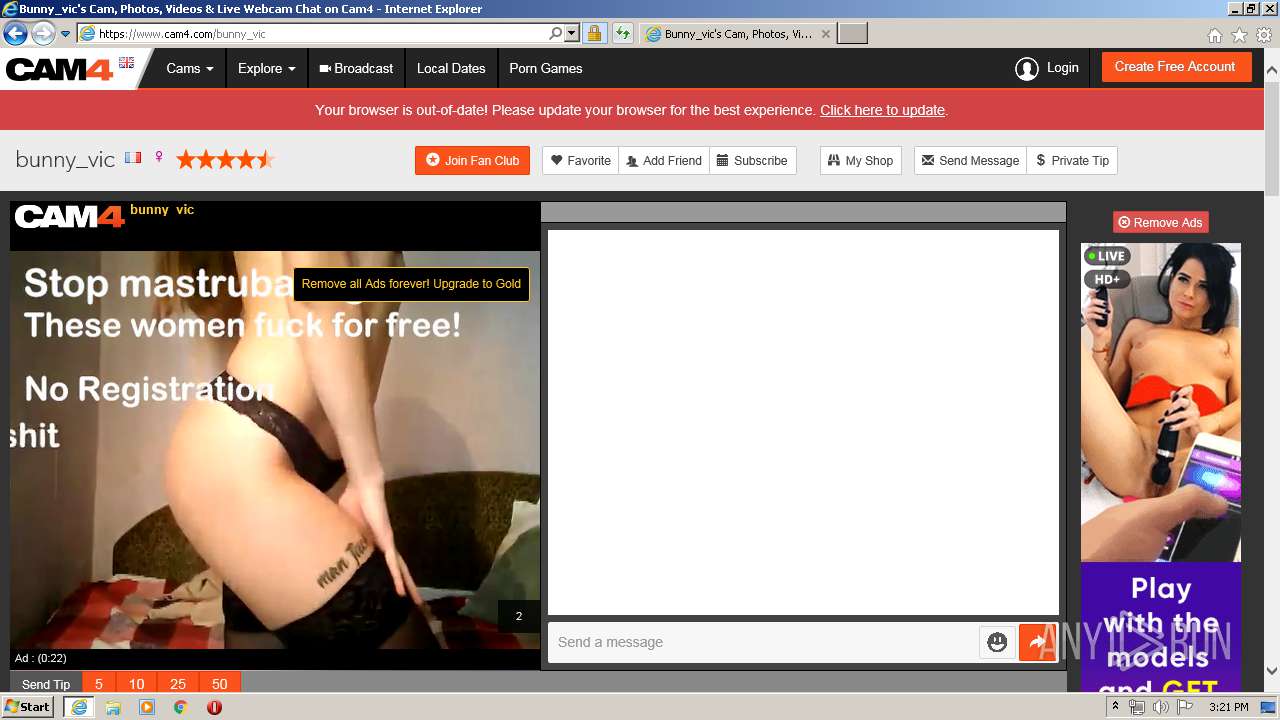Click the Login link

1062,68
